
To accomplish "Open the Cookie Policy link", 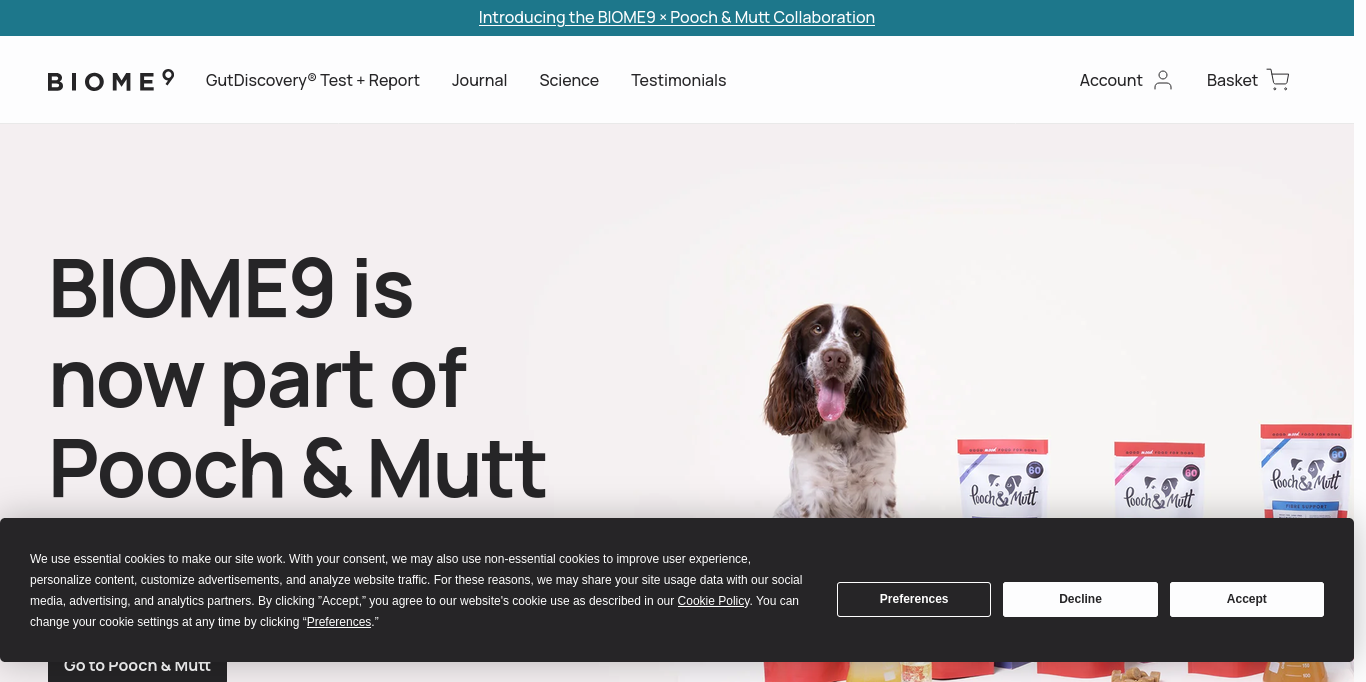I will pyautogui.click(x=713, y=601).
